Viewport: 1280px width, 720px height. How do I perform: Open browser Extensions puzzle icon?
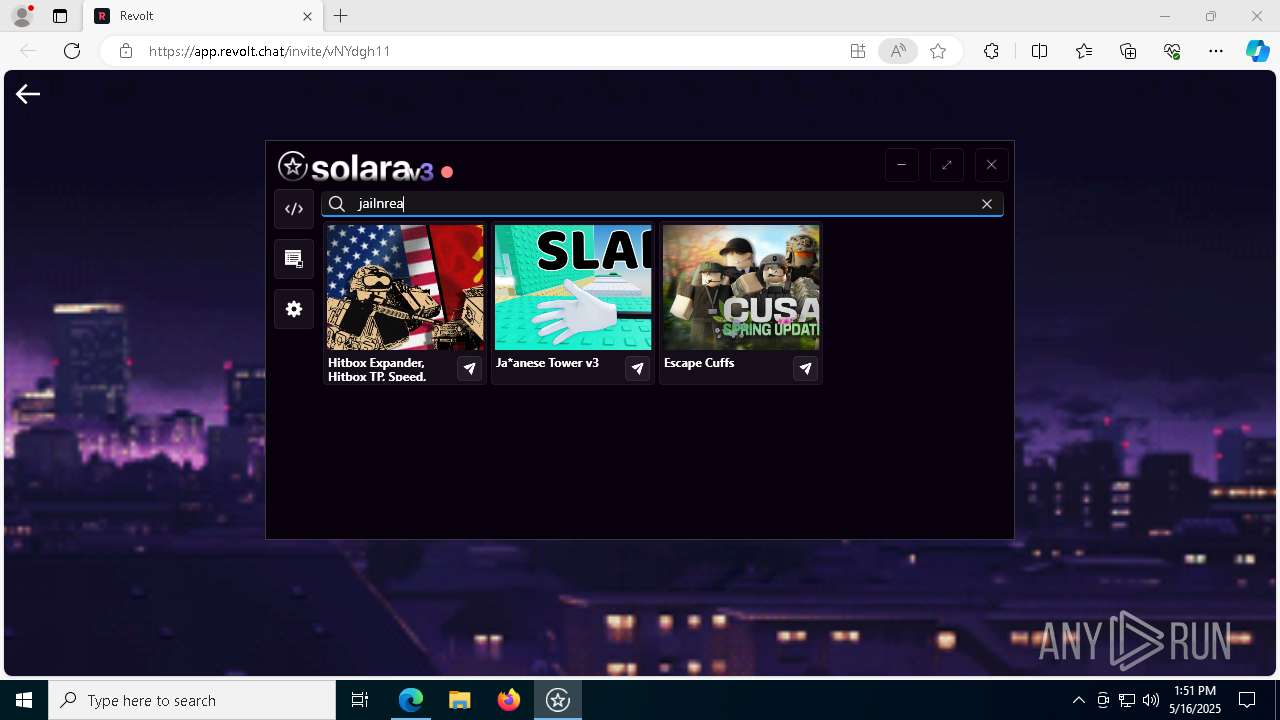click(x=991, y=51)
